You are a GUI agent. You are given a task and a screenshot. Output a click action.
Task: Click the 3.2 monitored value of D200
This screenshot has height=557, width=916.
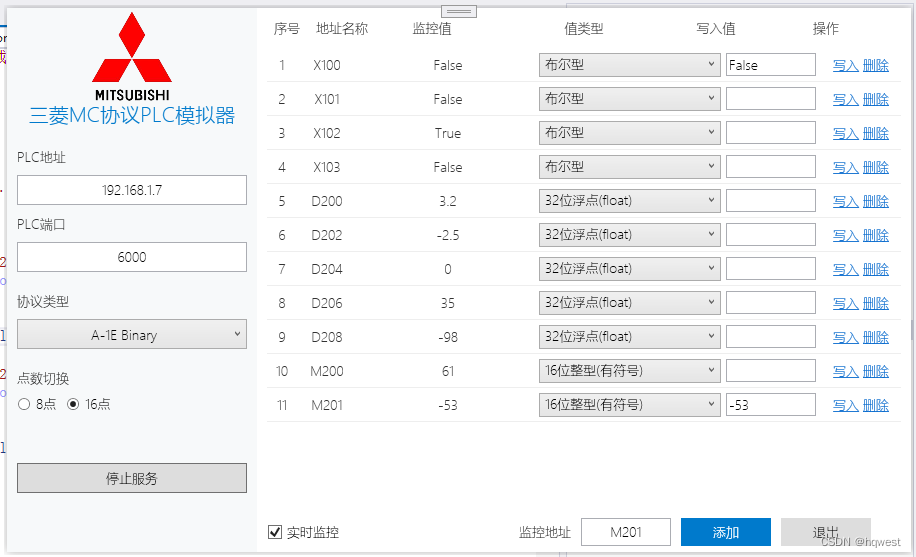[447, 201]
